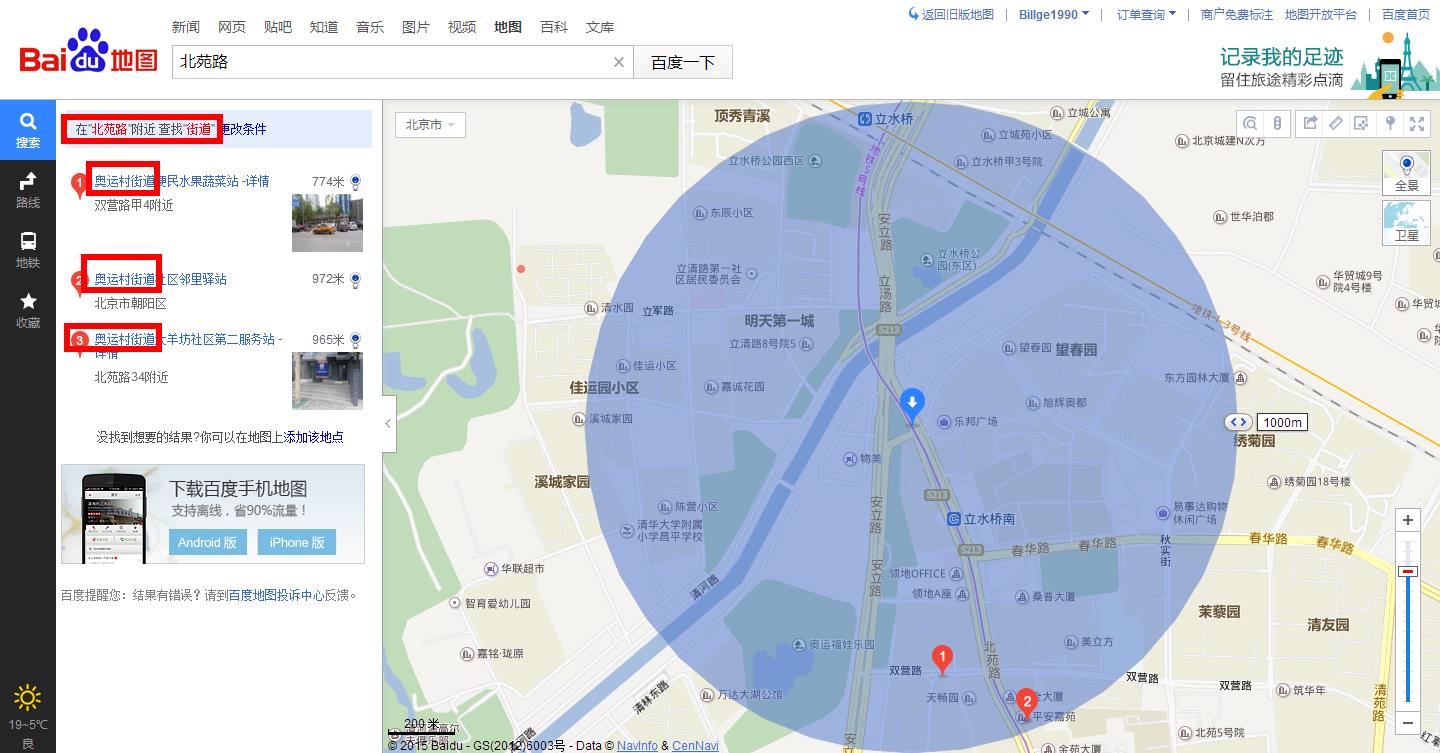Clear the search box with the X
The image size is (1440, 753).
pos(619,62)
